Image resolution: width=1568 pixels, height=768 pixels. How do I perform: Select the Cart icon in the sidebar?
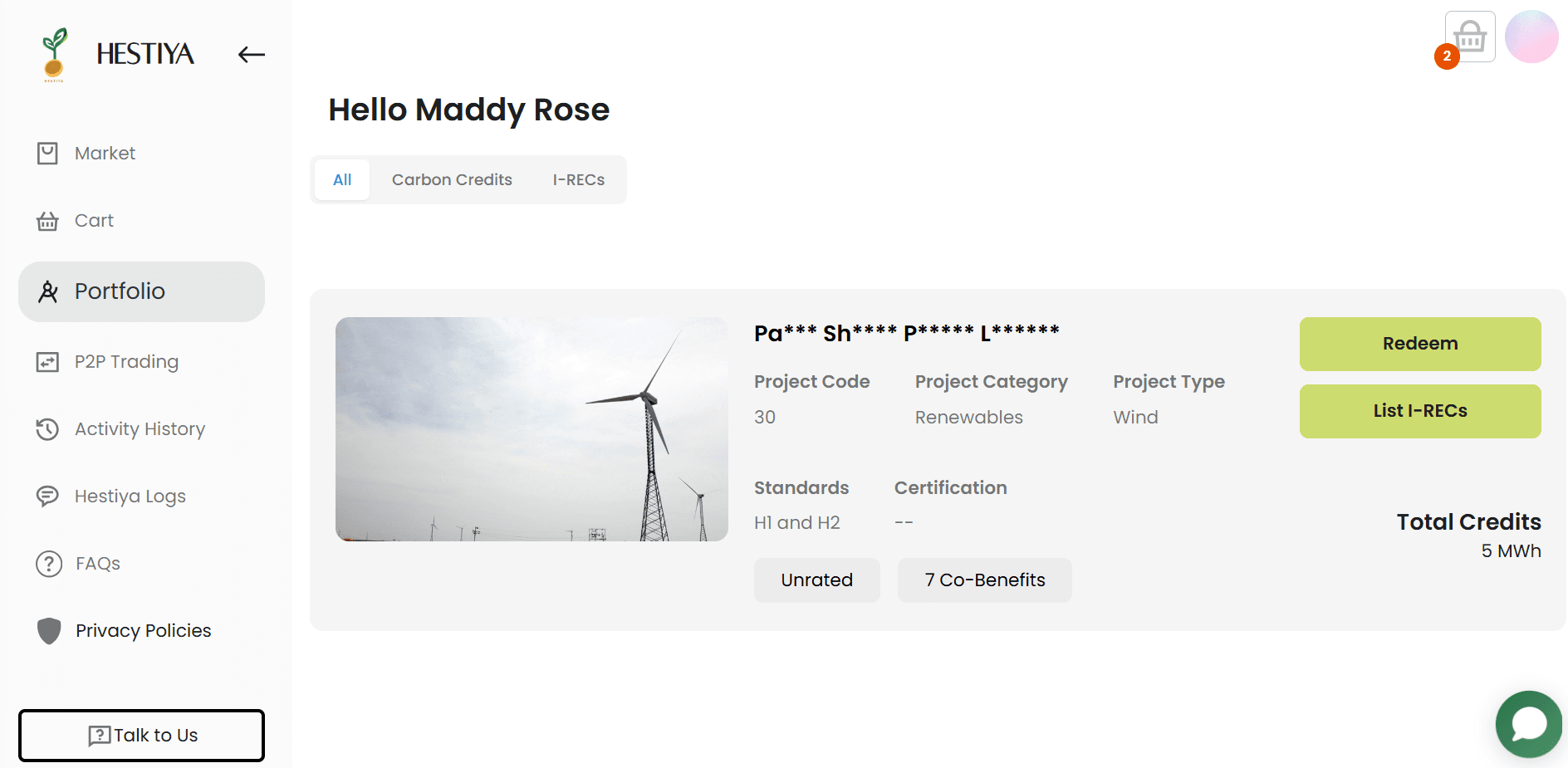pyautogui.click(x=47, y=220)
